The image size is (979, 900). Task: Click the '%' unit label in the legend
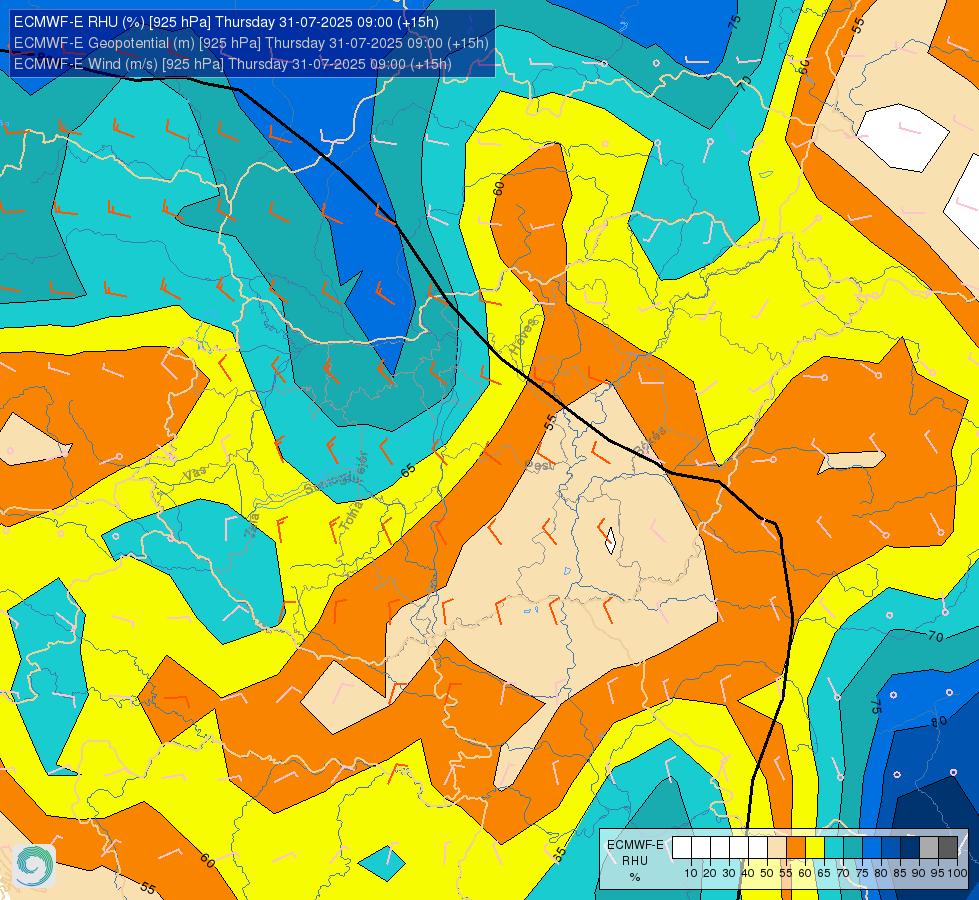pos(635,877)
